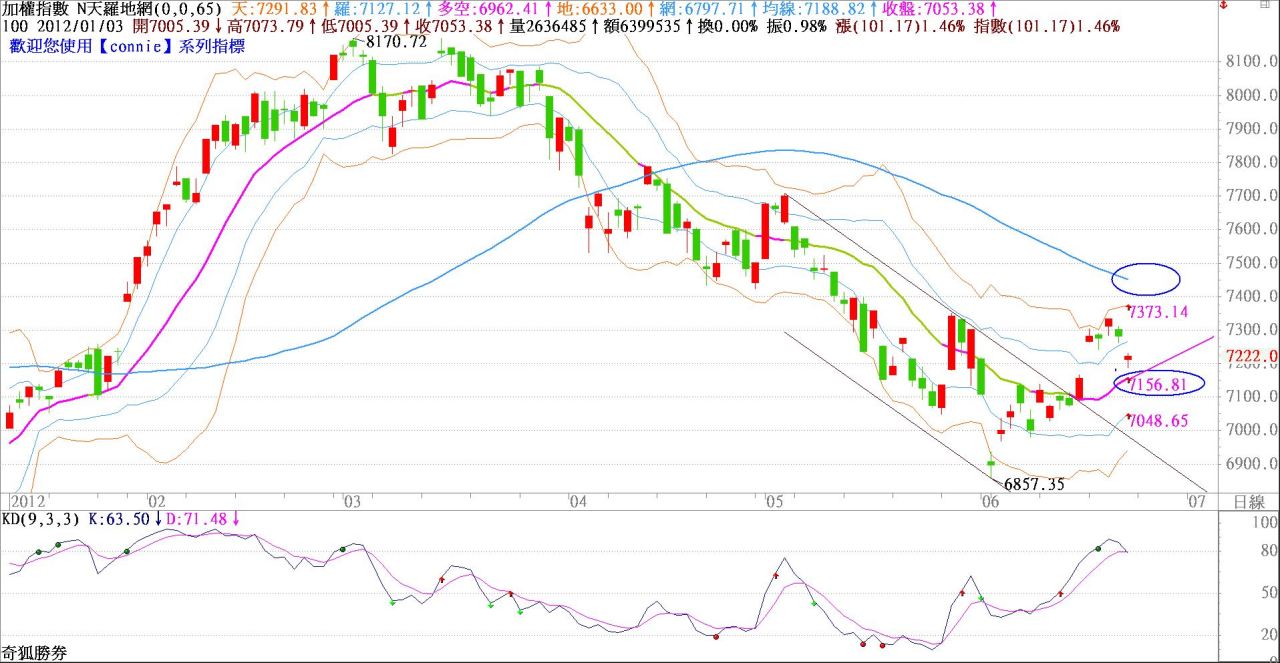Viewport: 1280px width, 663px height.
Task: Click the red arrow marker beside 7048.65
Action: point(1129,417)
